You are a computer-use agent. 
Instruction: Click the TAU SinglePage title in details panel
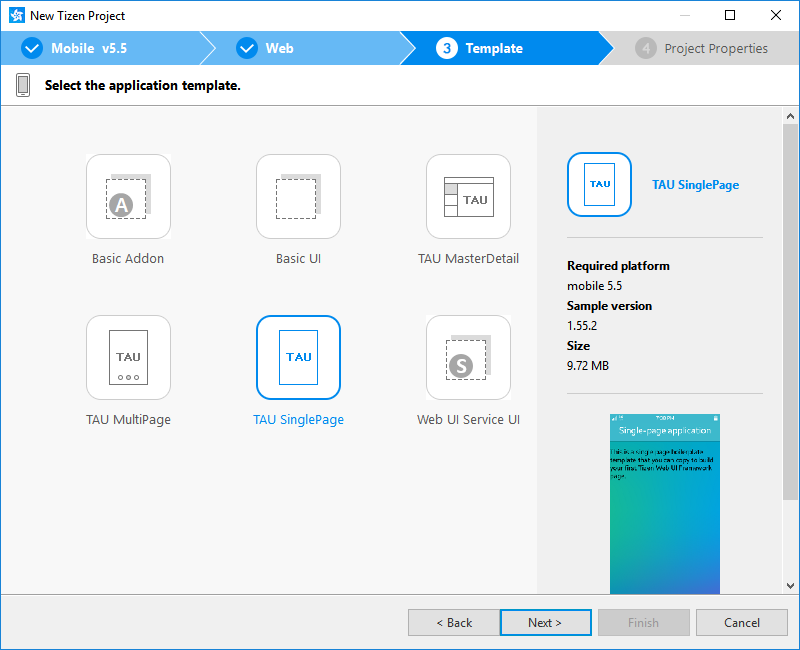(695, 185)
